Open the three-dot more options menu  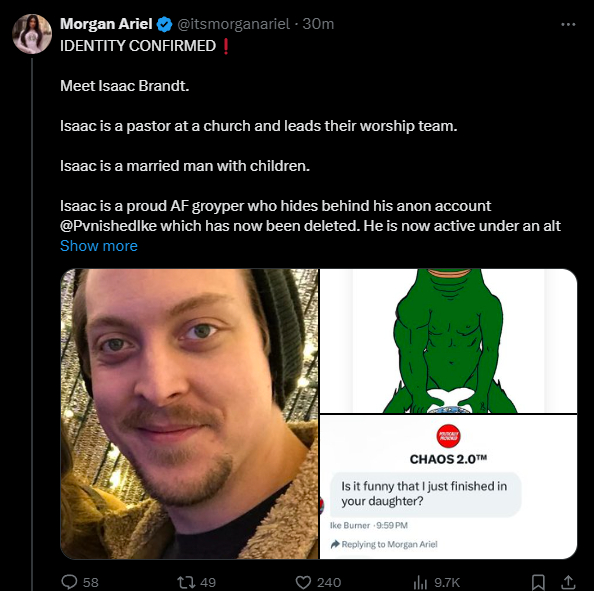coord(568,24)
